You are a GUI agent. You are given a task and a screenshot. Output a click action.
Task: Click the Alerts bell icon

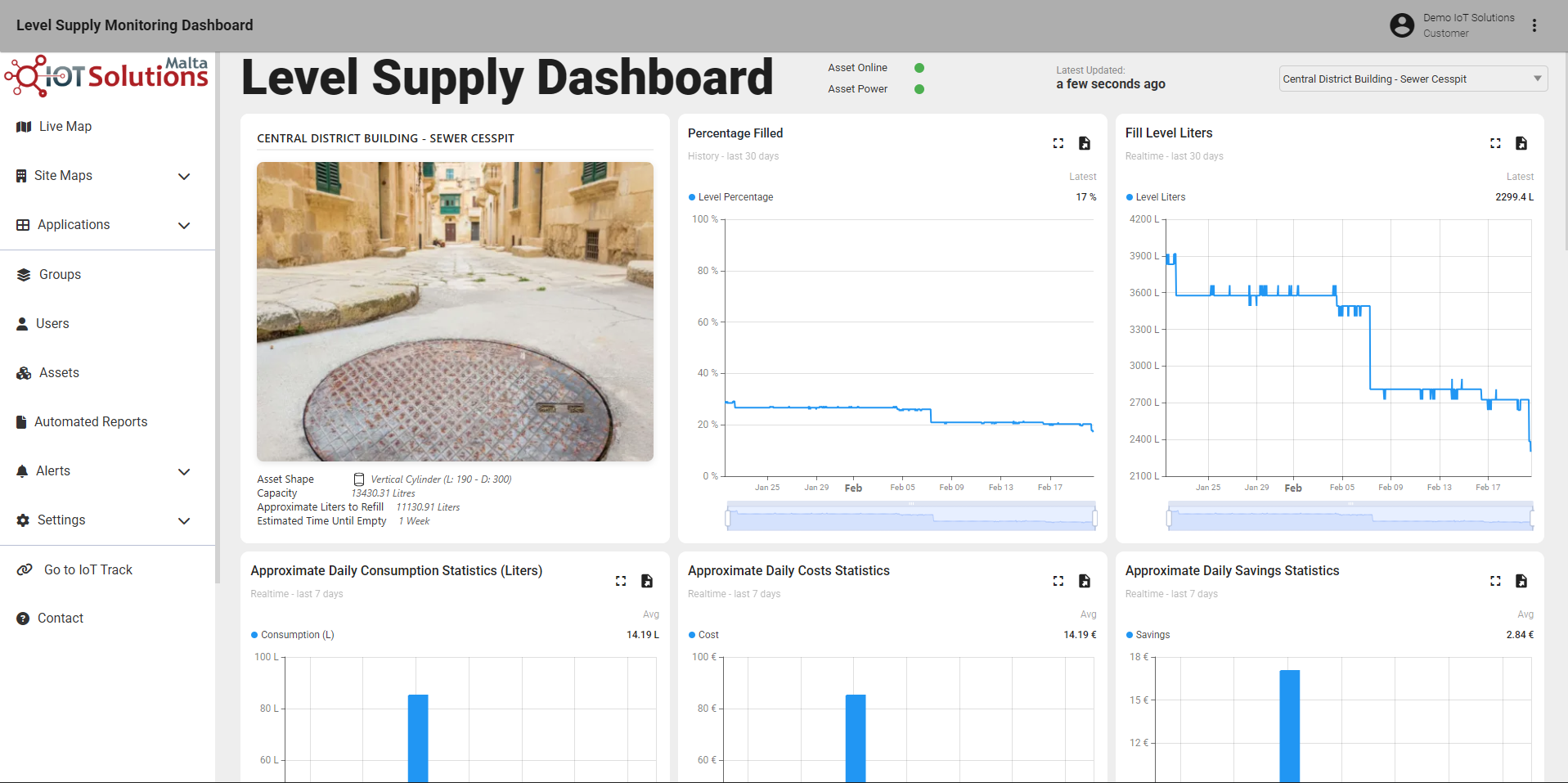point(22,471)
